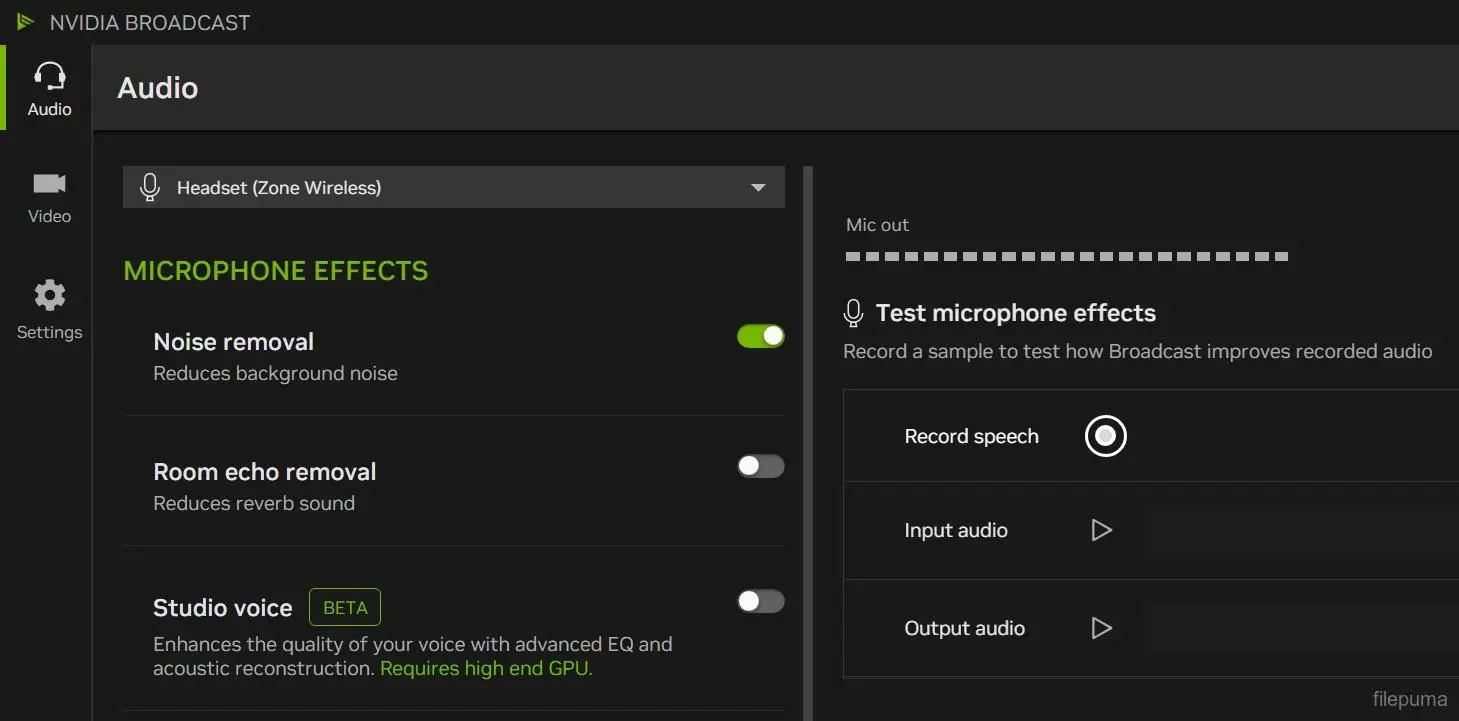Click the Output audio waveform track
The height and width of the screenshot is (721, 1459).
tap(1301, 628)
